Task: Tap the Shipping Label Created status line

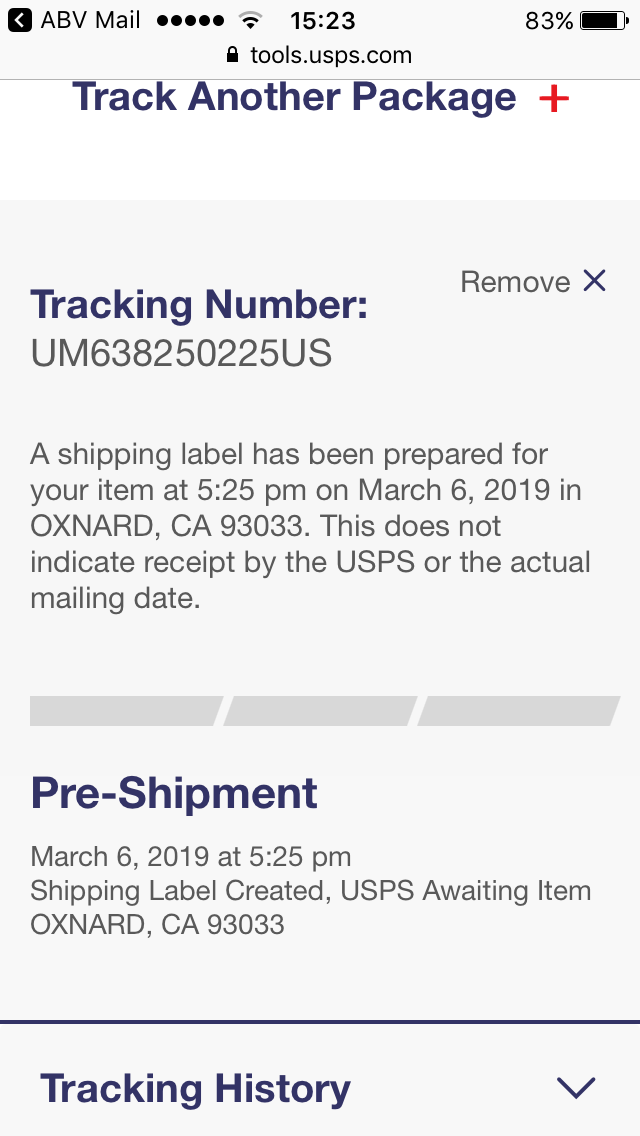Action: pos(310,890)
